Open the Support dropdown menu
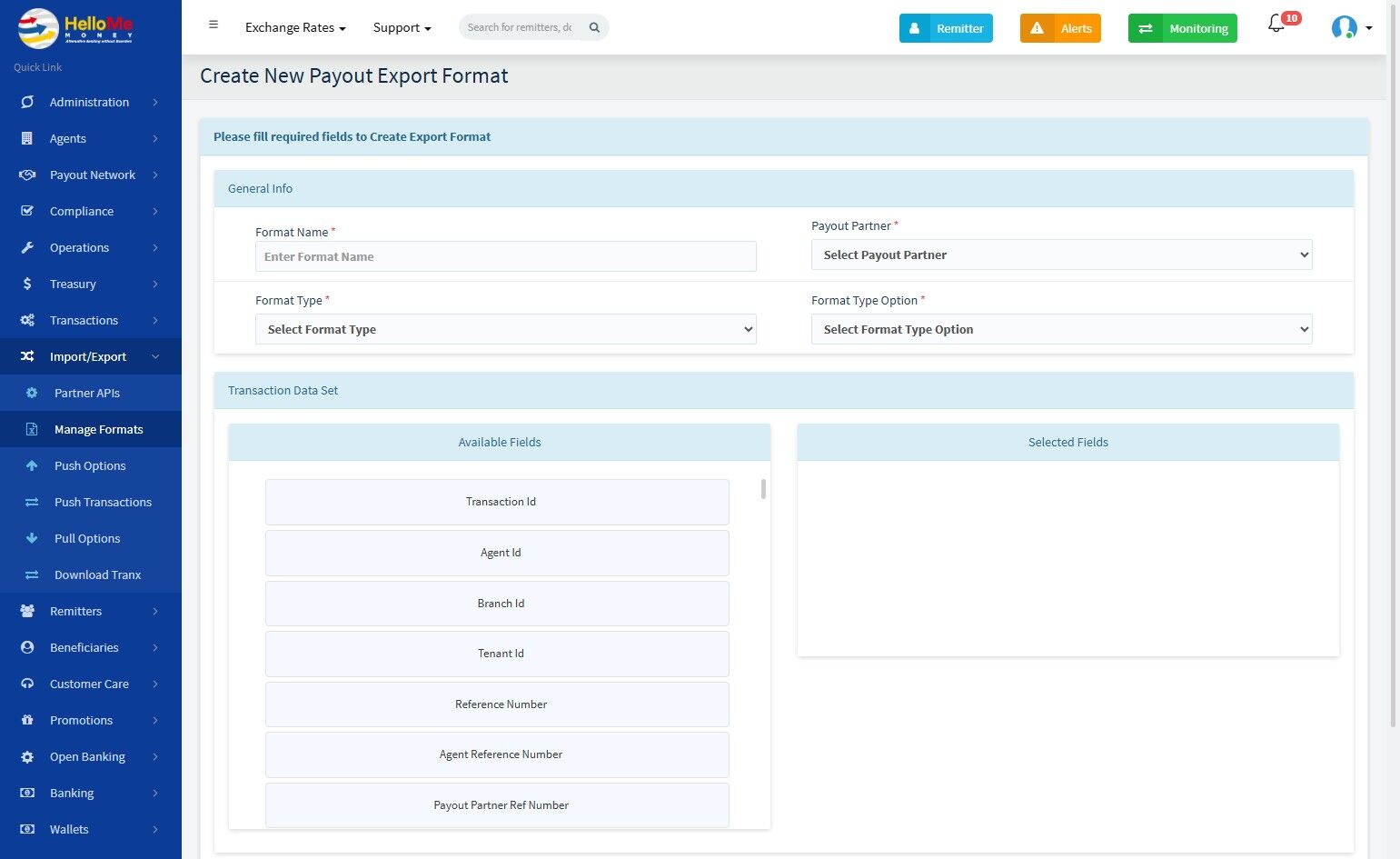The image size is (1400, 859). (402, 27)
